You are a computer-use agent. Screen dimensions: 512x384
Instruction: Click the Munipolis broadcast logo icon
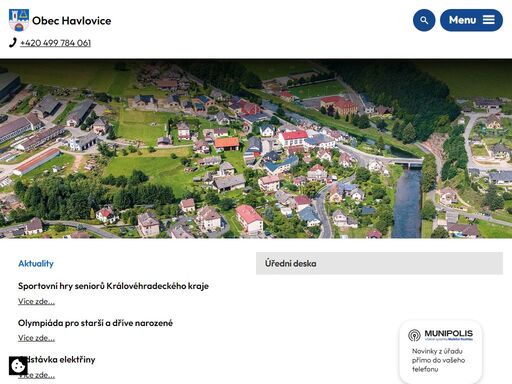click(414, 335)
